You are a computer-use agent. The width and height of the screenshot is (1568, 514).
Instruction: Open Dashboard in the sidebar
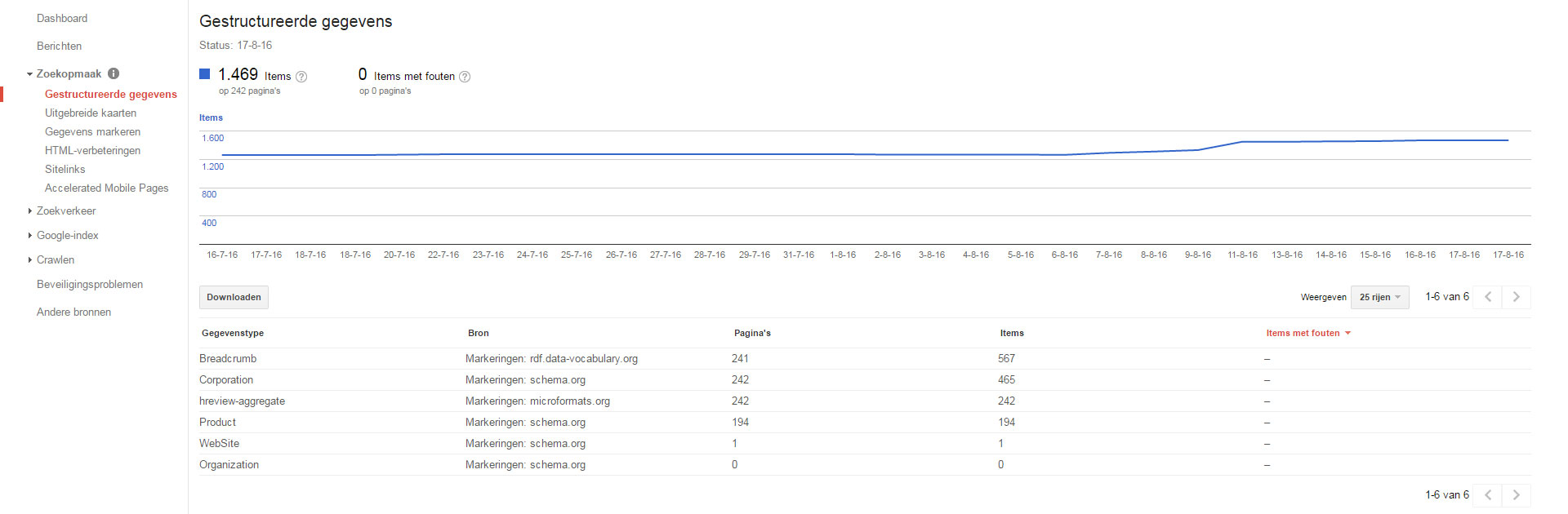[x=62, y=19]
